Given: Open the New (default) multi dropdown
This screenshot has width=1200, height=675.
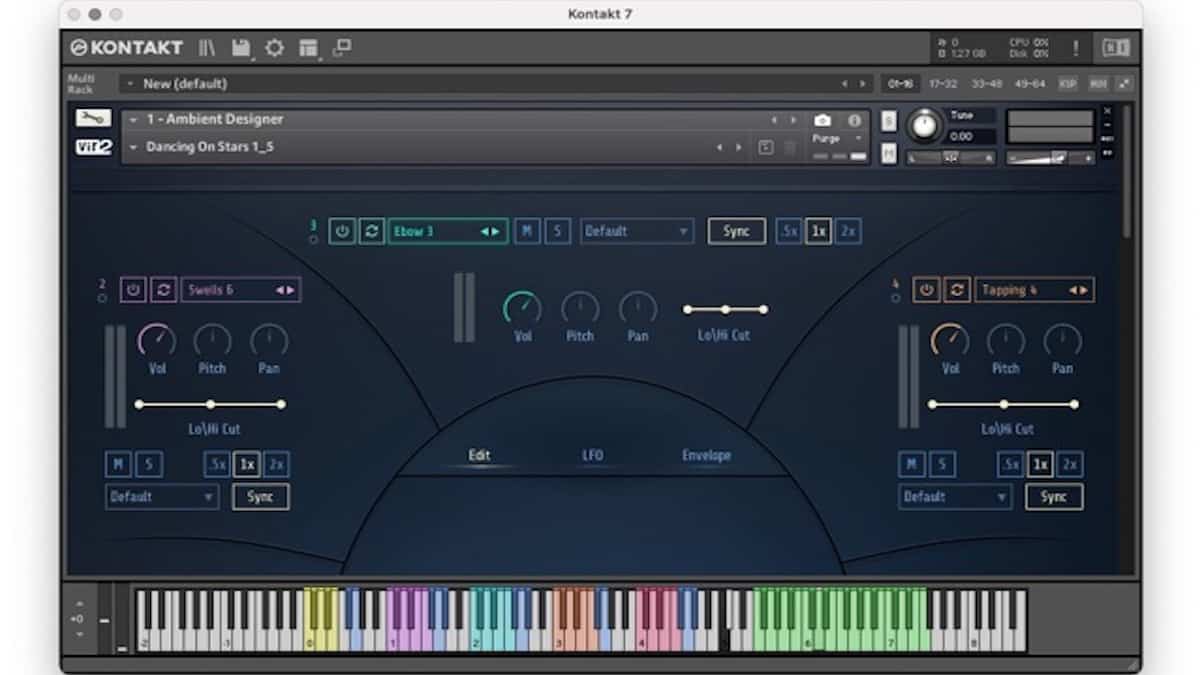Looking at the screenshot, I should click(497, 84).
